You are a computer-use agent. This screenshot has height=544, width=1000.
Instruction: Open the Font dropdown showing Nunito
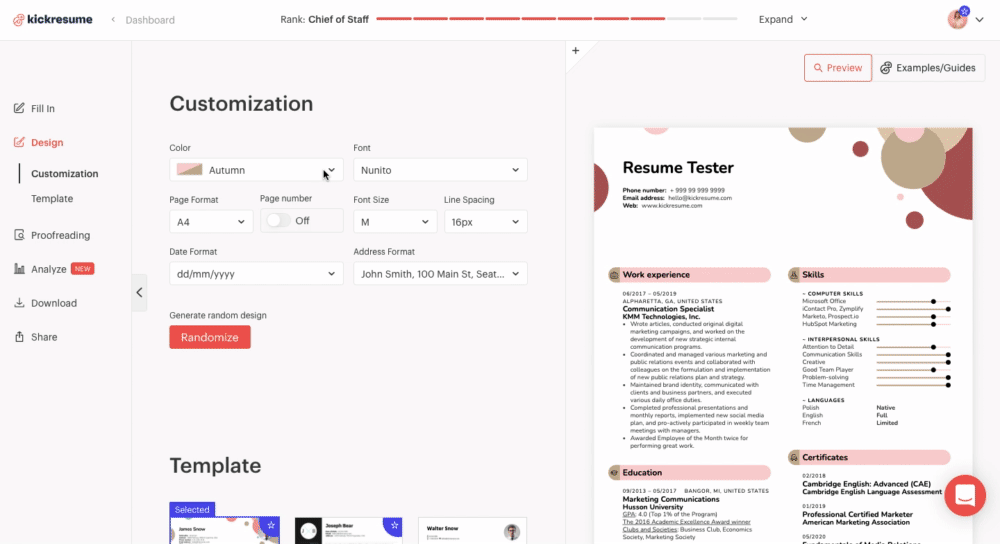tap(440, 170)
